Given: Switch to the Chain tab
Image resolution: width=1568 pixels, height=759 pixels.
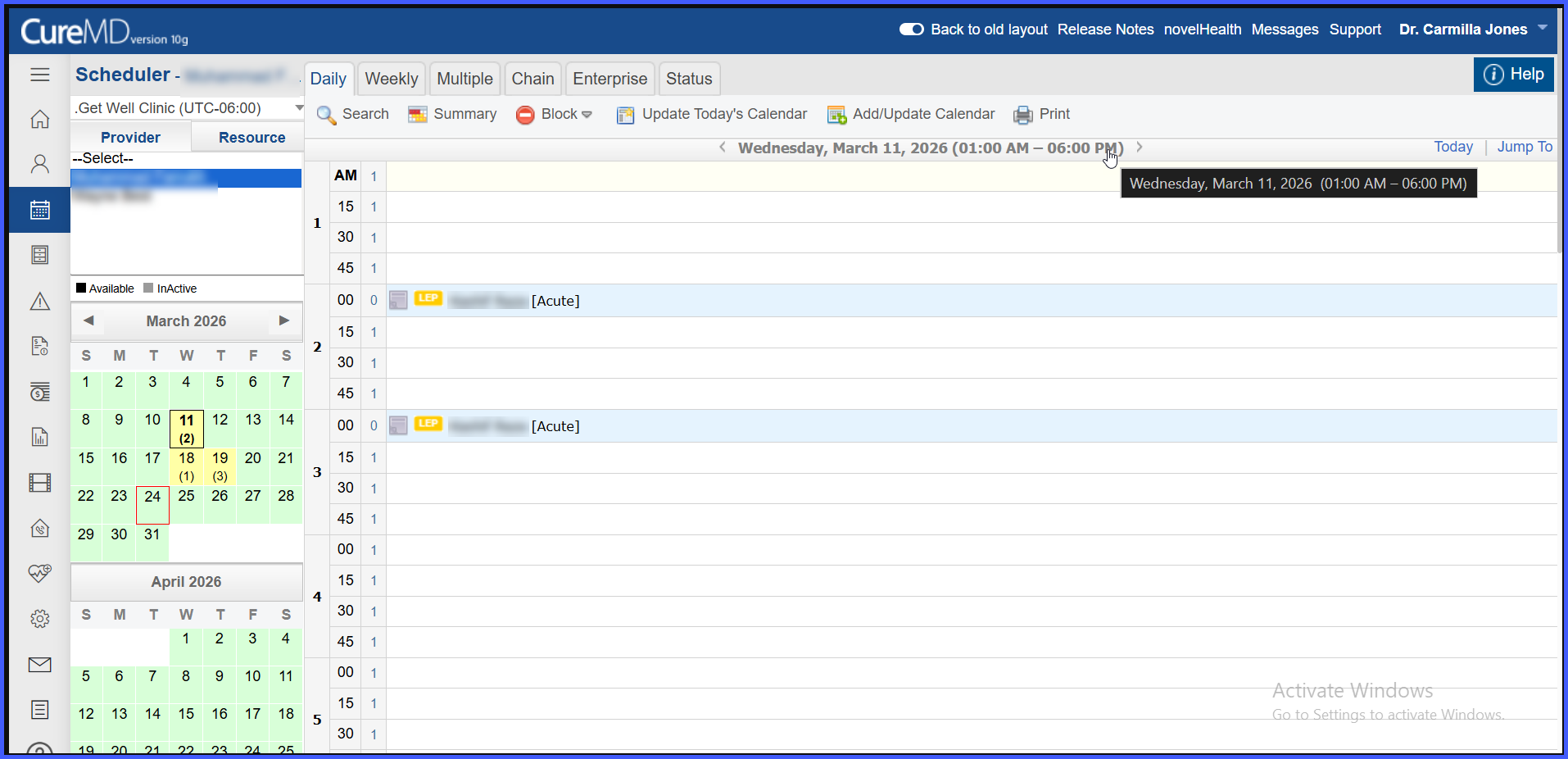Looking at the screenshot, I should point(533,79).
